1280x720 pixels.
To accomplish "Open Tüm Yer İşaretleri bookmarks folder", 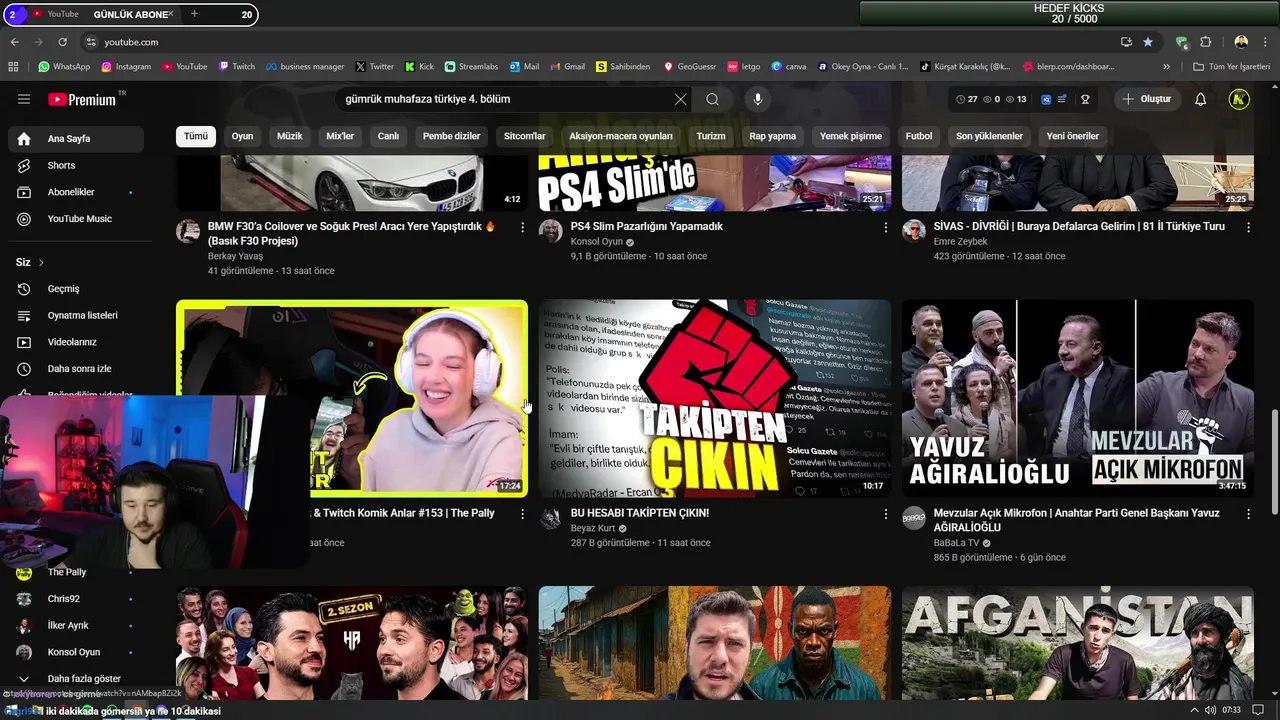I will coord(1232,67).
